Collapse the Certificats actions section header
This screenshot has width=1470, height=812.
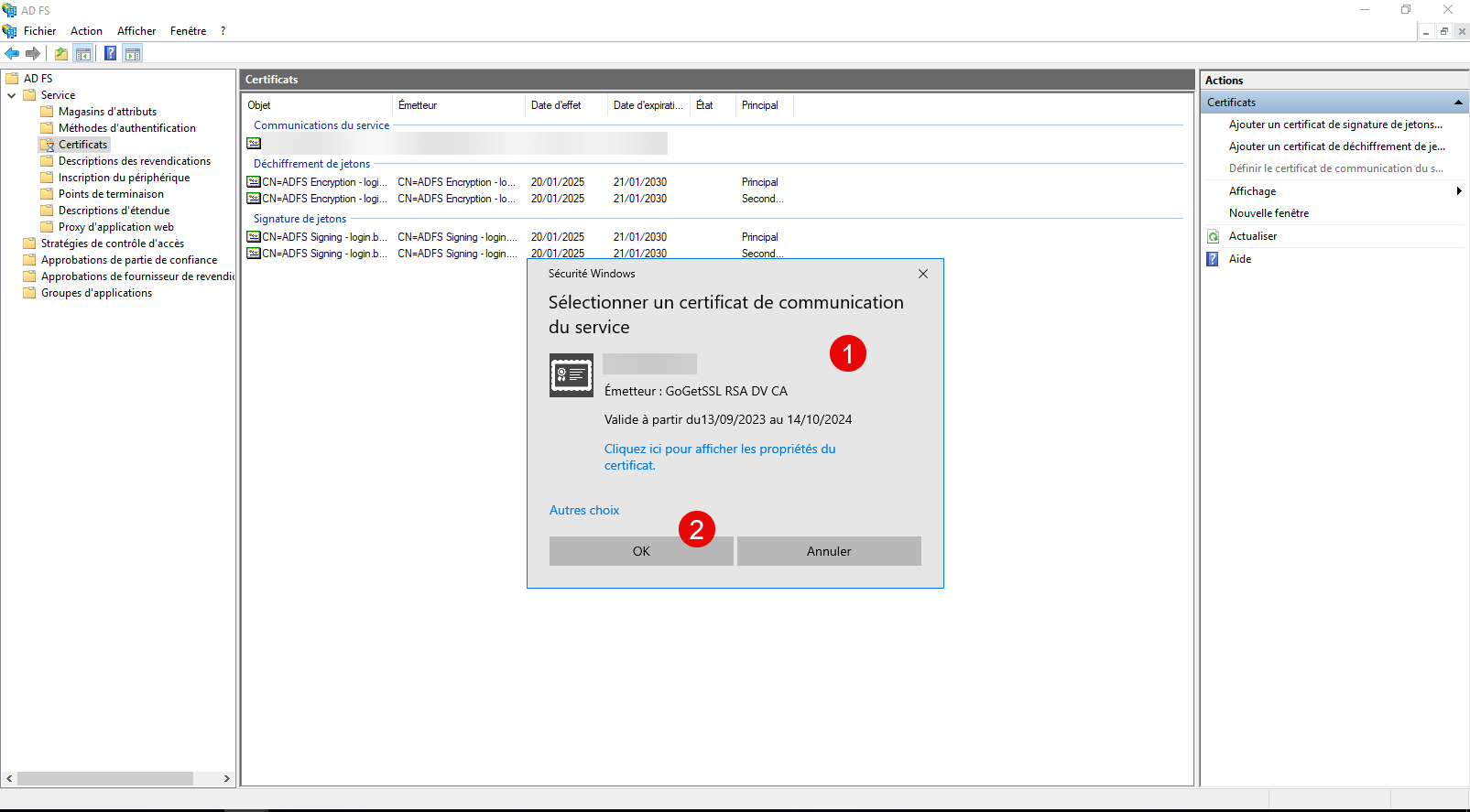tap(1457, 103)
